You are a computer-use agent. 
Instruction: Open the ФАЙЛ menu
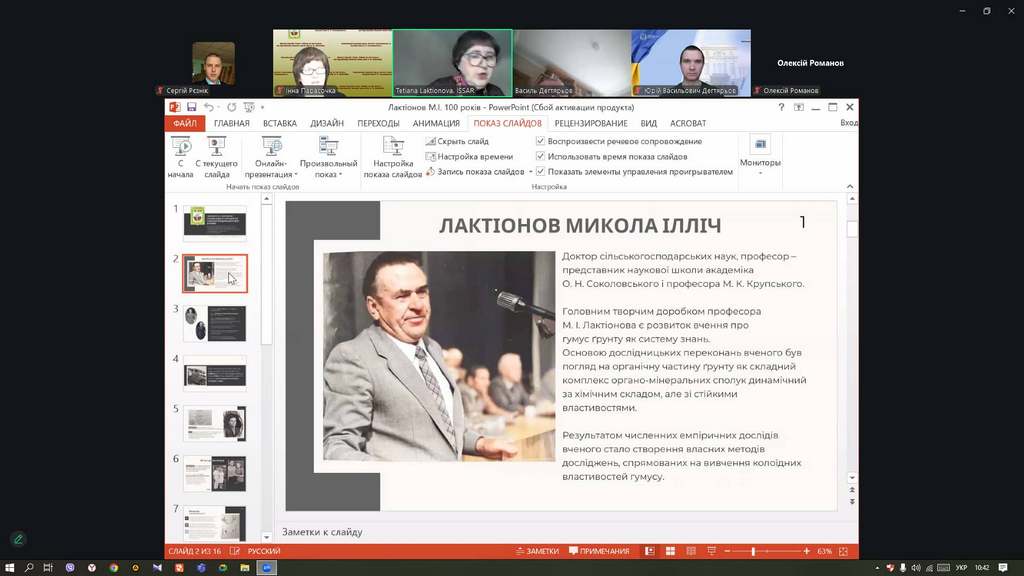[x=184, y=123]
